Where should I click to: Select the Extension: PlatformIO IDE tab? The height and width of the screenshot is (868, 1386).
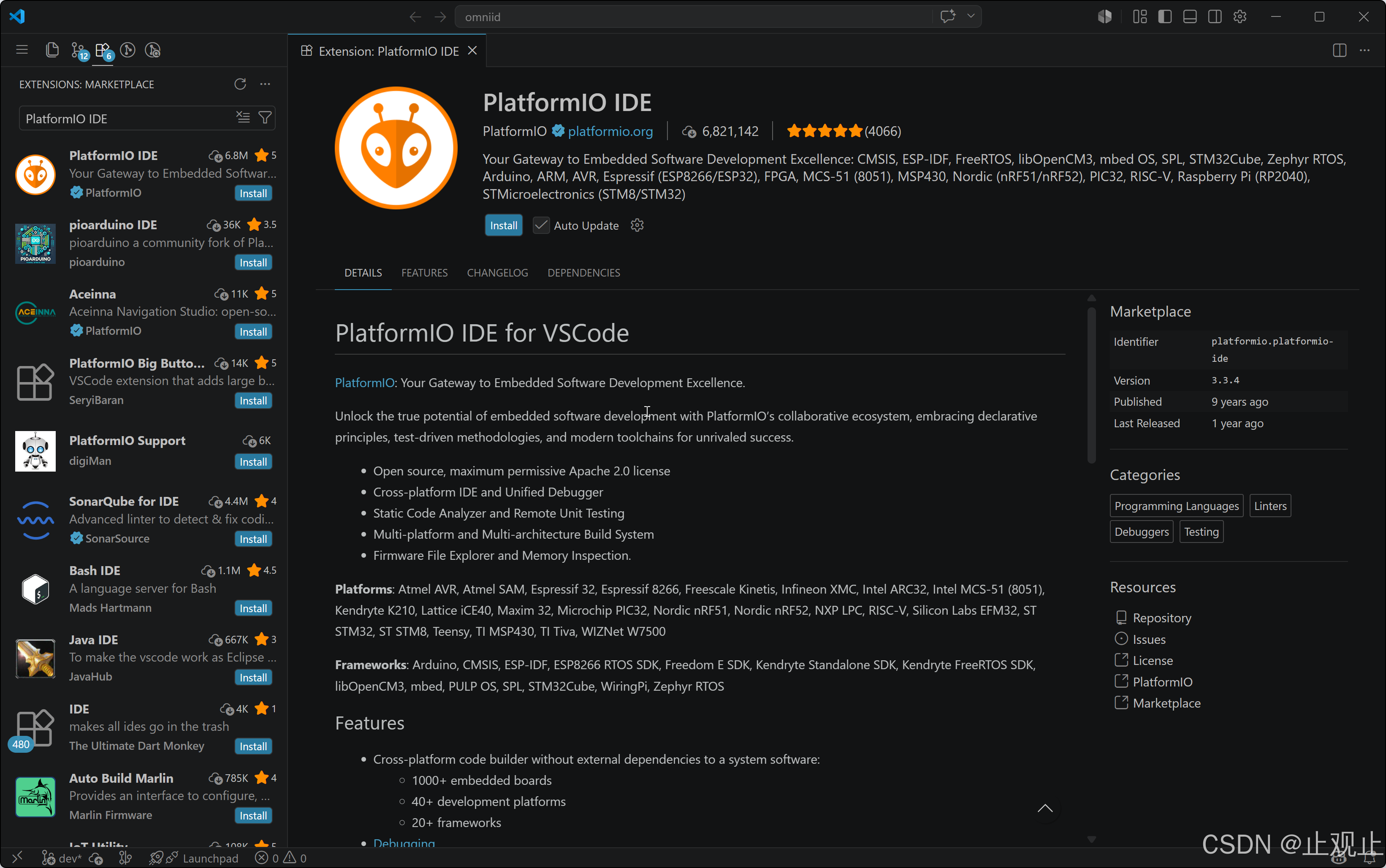[387, 51]
